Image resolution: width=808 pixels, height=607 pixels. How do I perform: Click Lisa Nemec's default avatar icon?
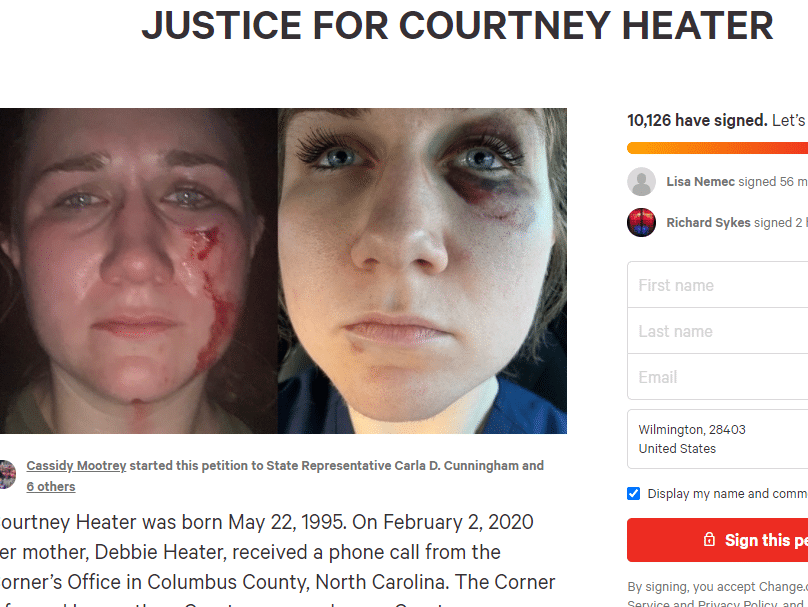[x=641, y=181]
